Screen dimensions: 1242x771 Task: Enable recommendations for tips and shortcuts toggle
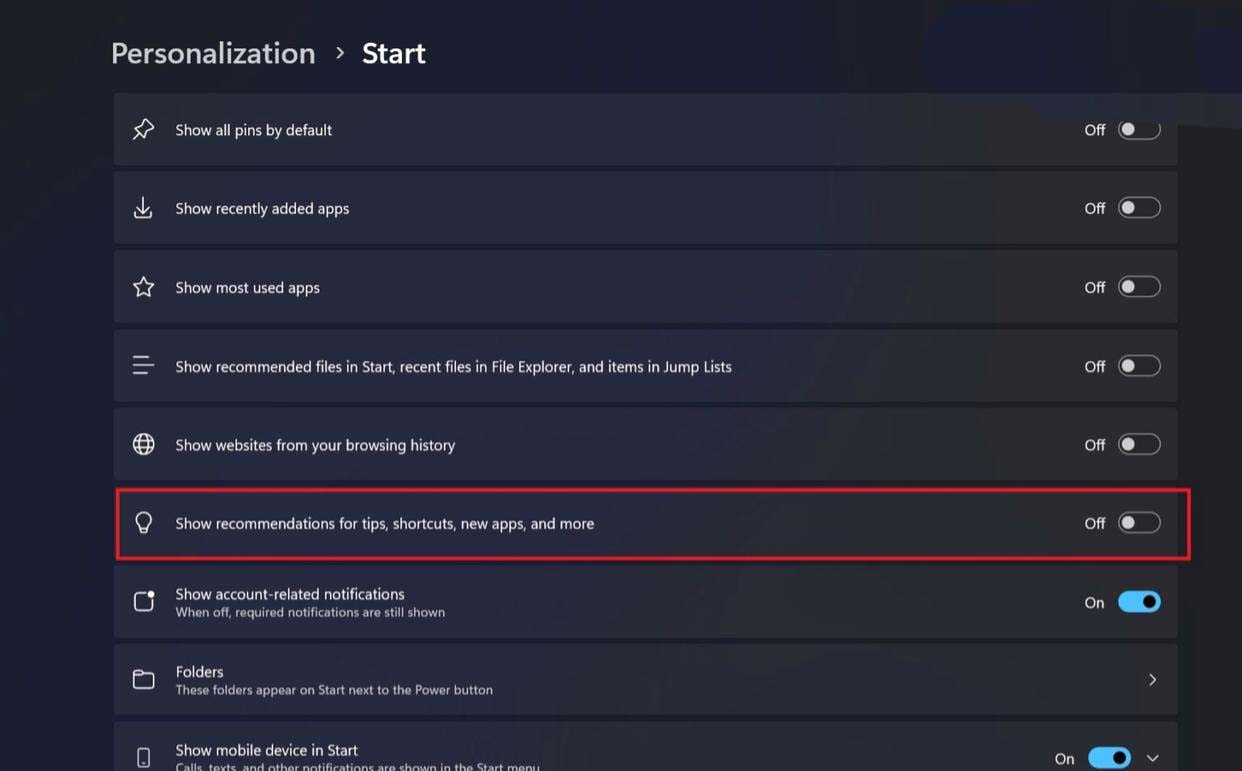[x=1139, y=523]
